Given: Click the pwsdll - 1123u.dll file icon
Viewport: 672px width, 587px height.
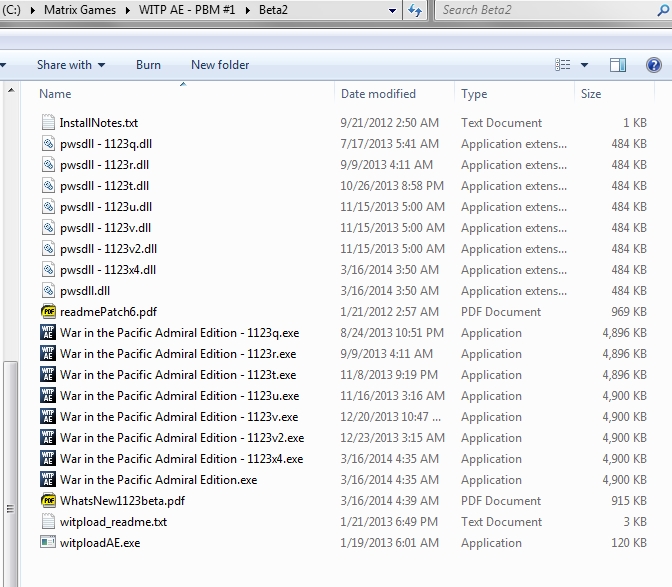Looking at the screenshot, I should coord(48,207).
